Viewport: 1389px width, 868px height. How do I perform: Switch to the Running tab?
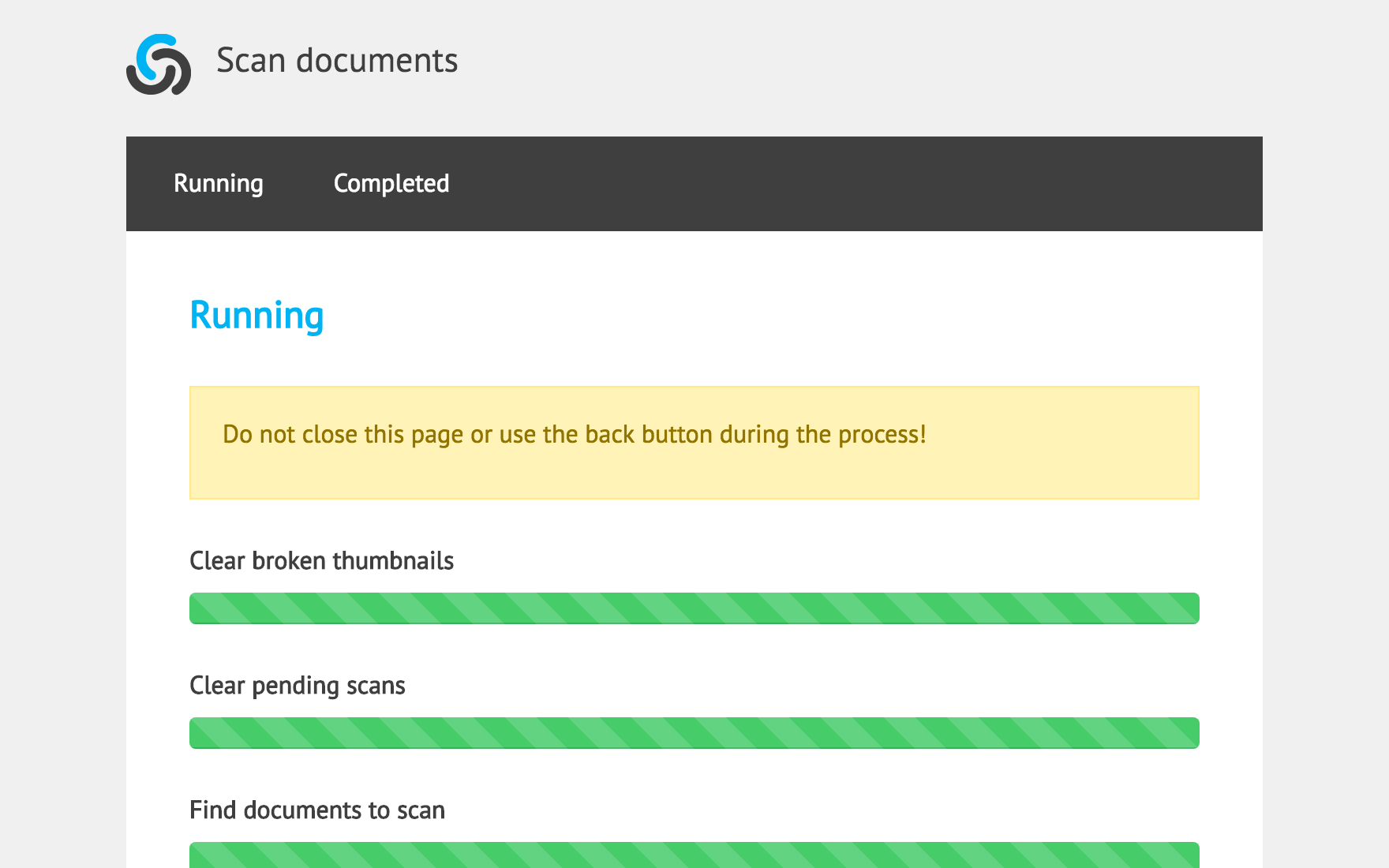click(219, 184)
